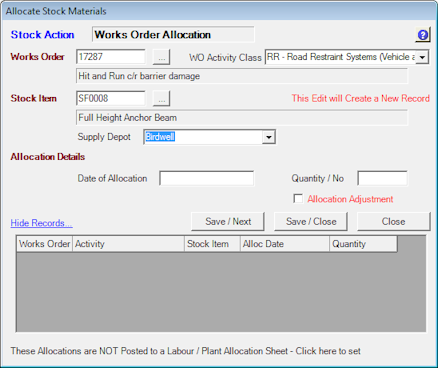Click the Stock Action Works Order Allocation field
The width and height of the screenshot is (438, 368).
click(173, 35)
